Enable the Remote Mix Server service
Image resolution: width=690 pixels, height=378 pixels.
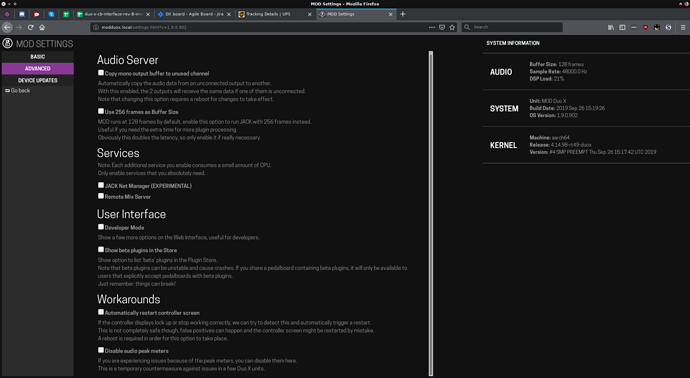coord(101,196)
